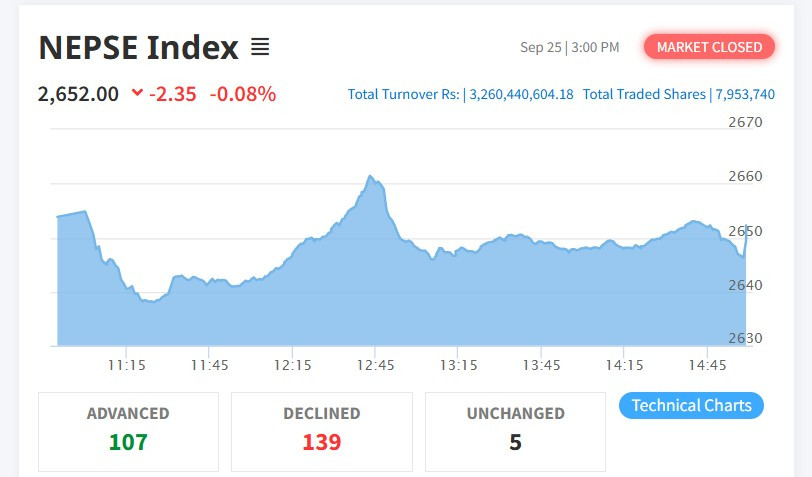This screenshot has width=812, height=477.
Task: Click the Total Turnover Rs value
Action: pyautogui.click(x=519, y=95)
